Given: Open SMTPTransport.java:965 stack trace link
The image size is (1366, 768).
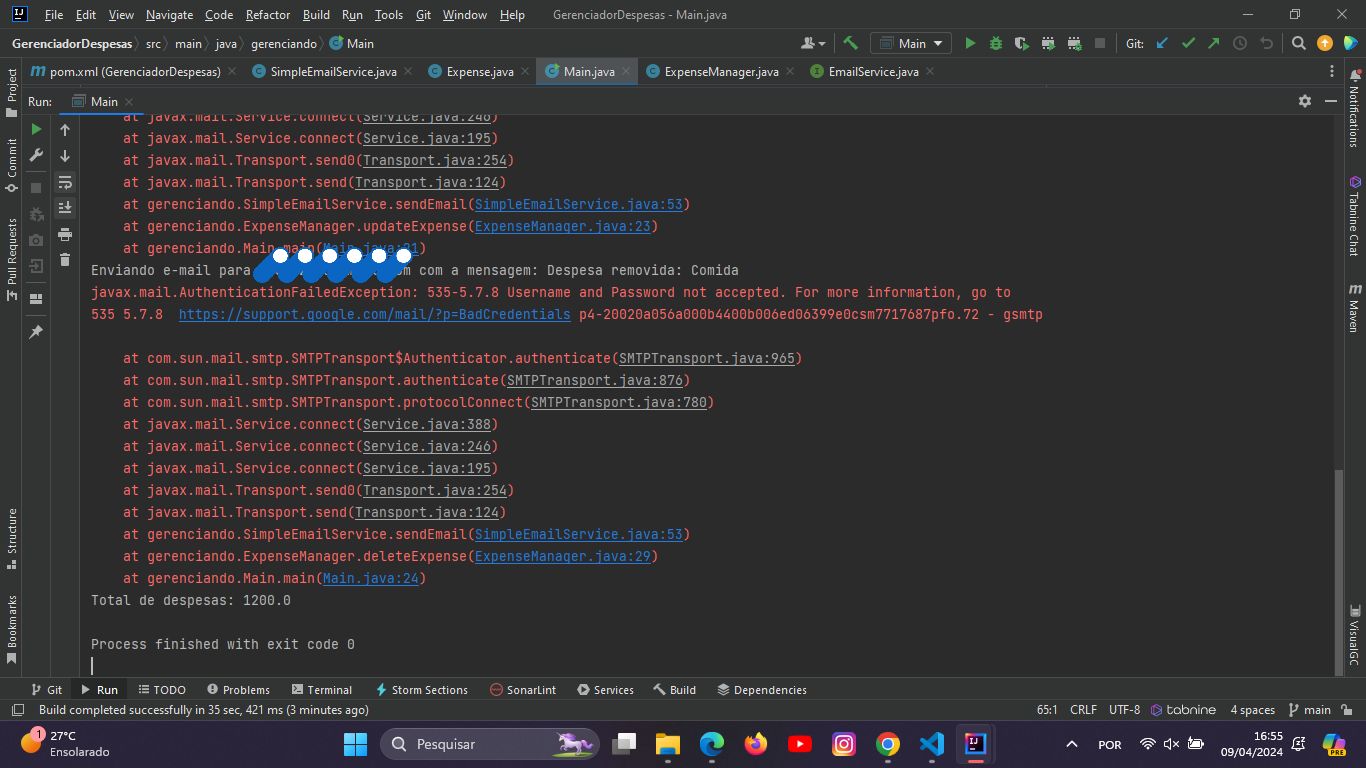Looking at the screenshot, I should (706, 359).
